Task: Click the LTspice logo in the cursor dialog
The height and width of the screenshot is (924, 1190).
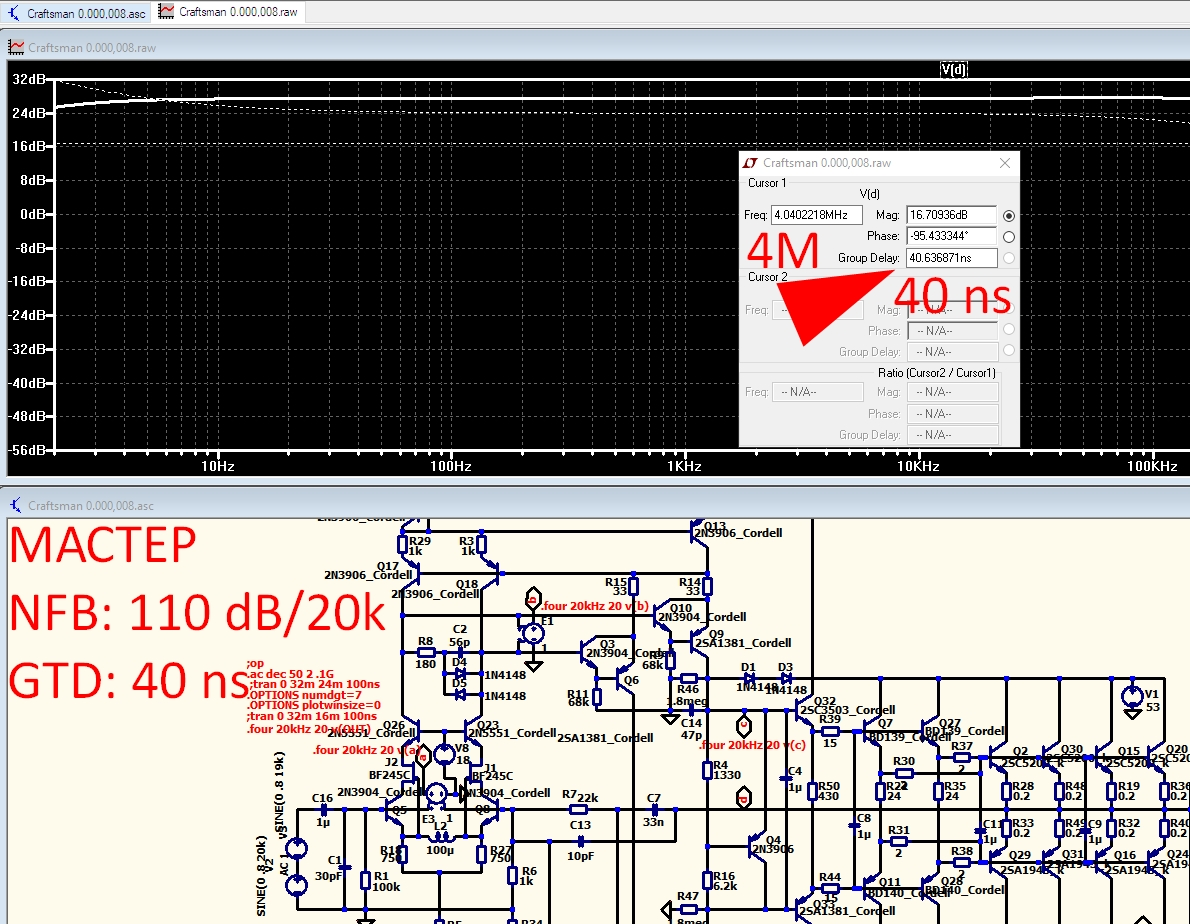Action: 751,163
